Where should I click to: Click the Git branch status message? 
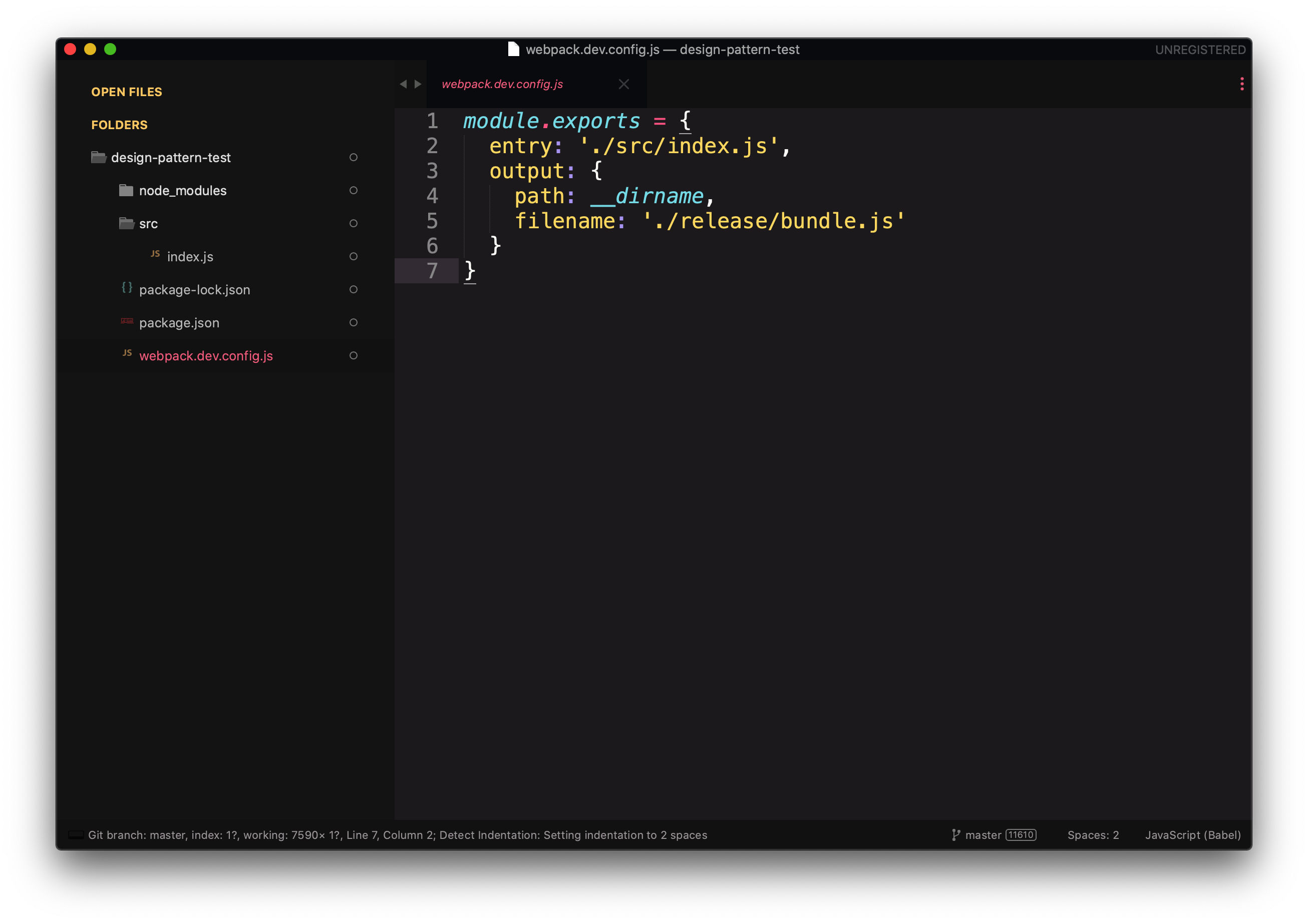[x=397, y=835]
